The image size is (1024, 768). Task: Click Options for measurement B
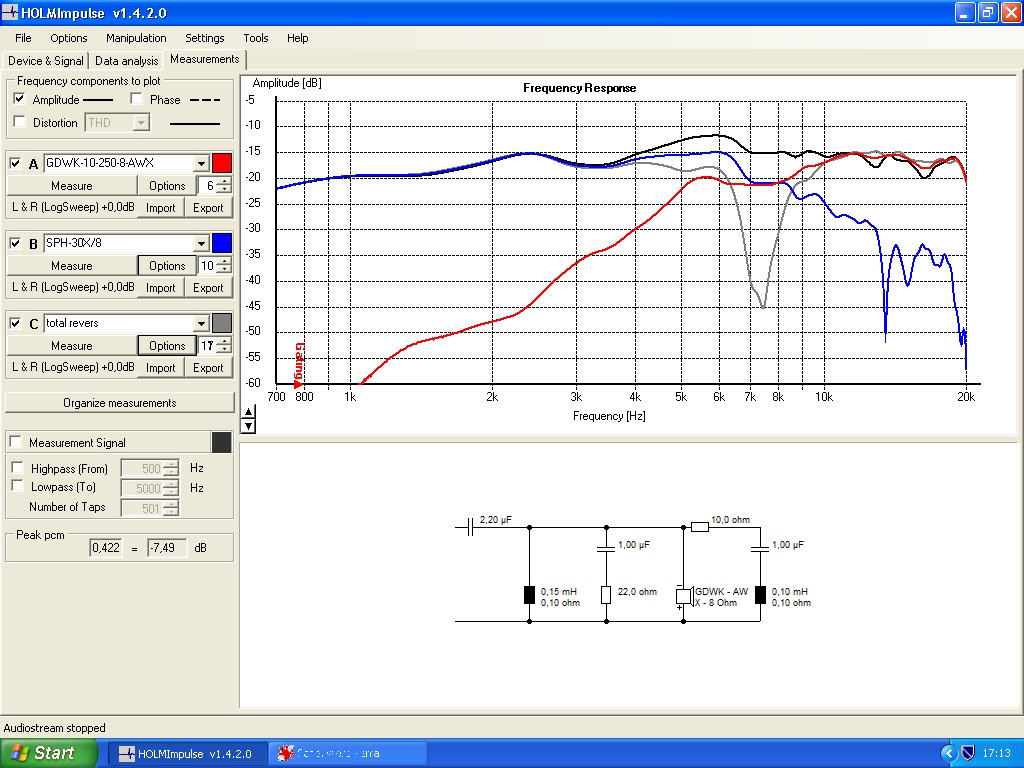167,266
